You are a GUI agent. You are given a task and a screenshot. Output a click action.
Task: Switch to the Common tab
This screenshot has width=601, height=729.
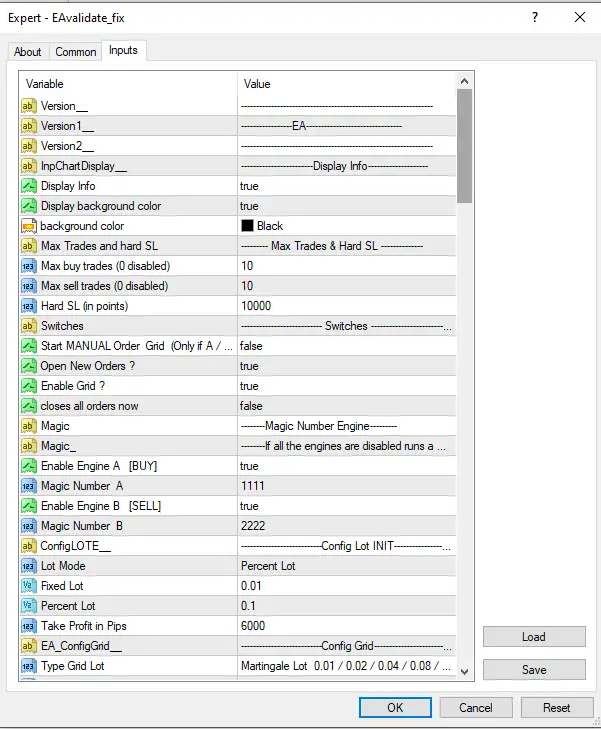76,52
